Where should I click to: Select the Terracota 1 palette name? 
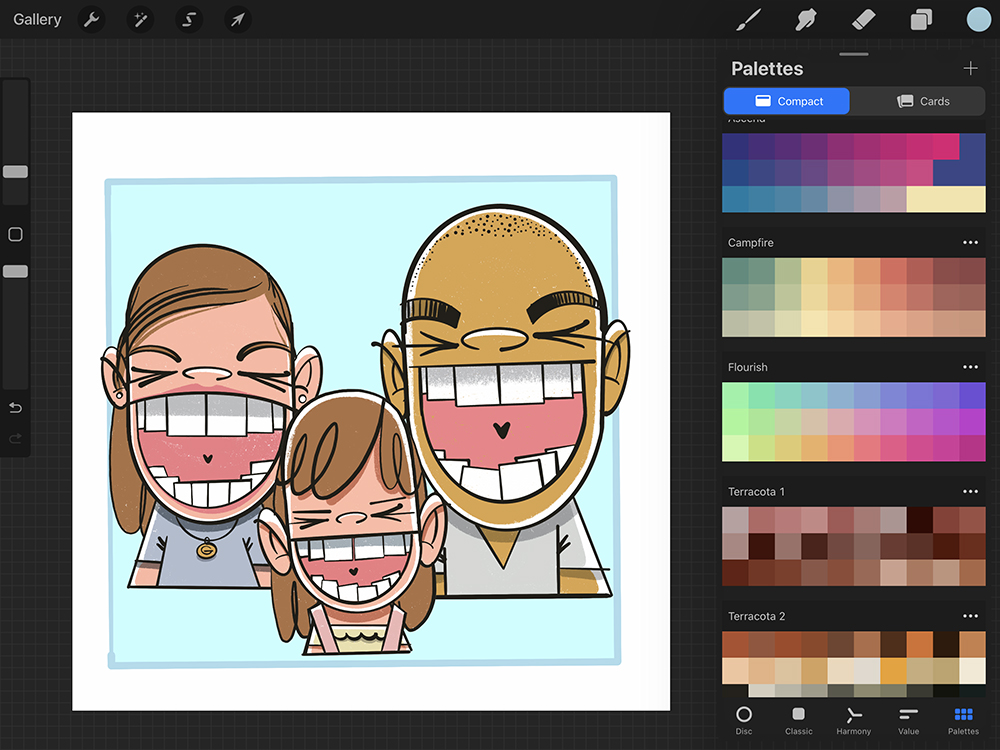click(756, 491)
